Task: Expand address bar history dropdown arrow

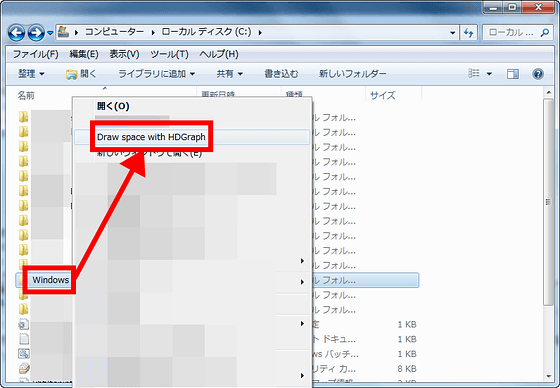Action: pyautogui.click(x=452, y=33)
